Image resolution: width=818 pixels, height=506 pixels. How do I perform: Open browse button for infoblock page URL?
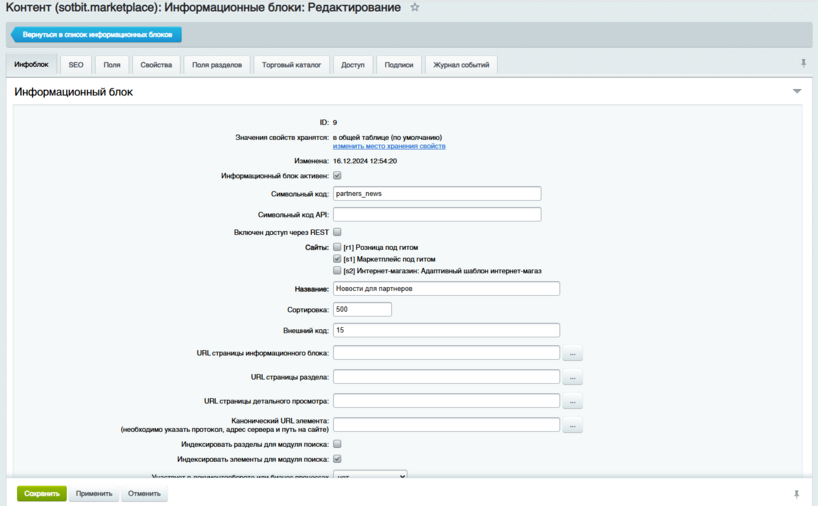click(572, 354)
